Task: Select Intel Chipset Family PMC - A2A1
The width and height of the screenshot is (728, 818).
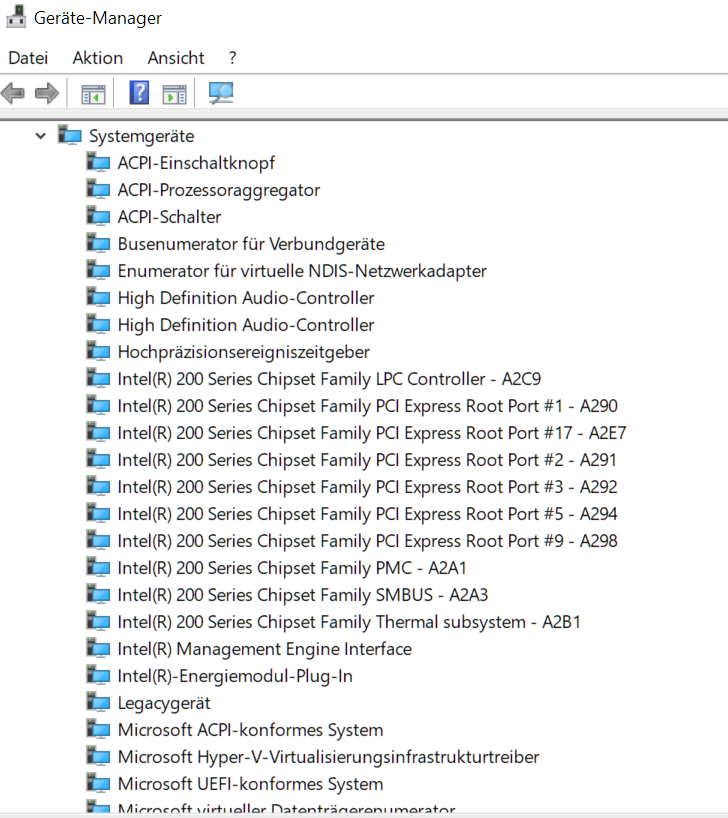Action: 292,568
